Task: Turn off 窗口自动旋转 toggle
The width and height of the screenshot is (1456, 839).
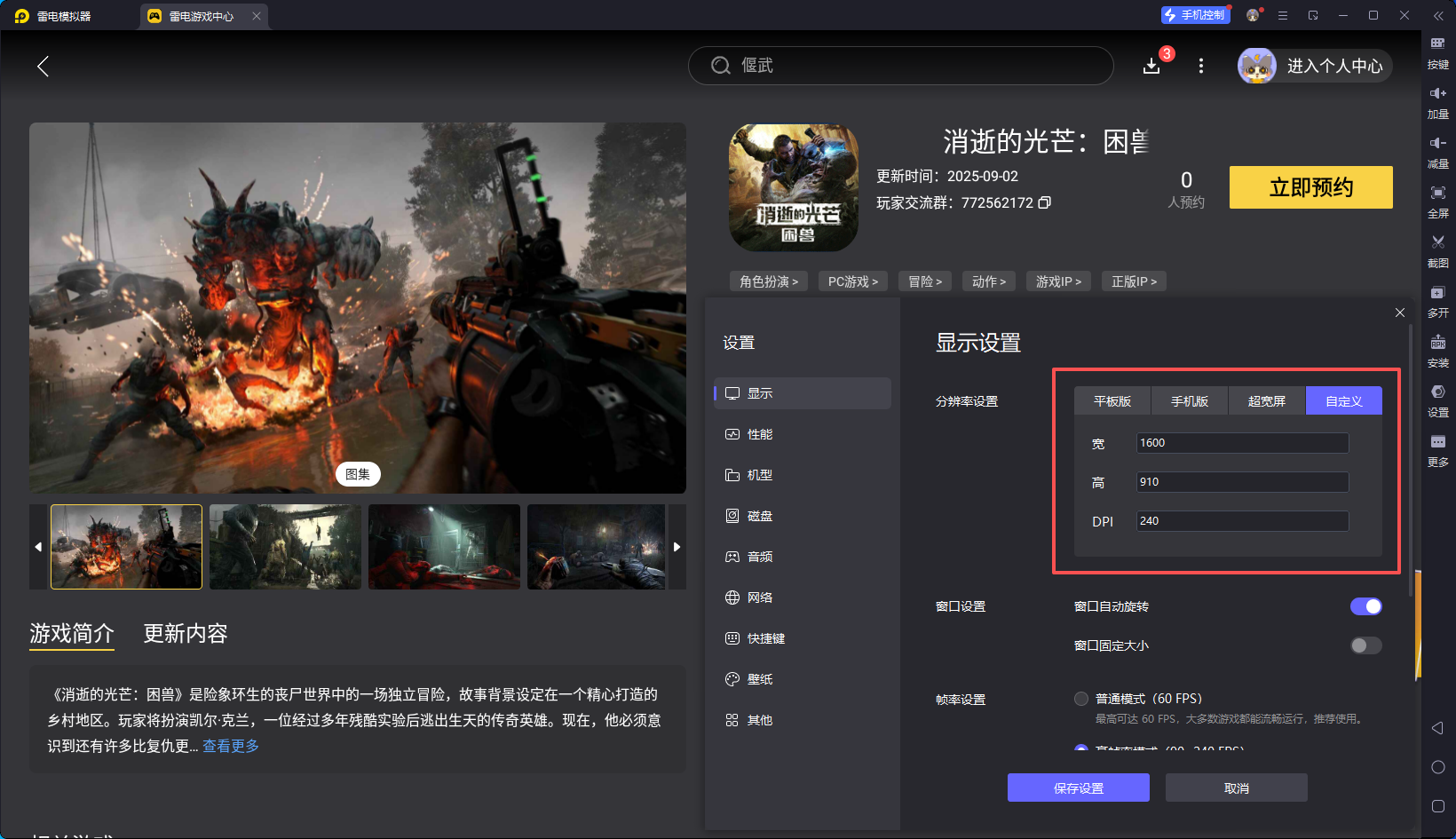Action: click(x=1366, y=606)
